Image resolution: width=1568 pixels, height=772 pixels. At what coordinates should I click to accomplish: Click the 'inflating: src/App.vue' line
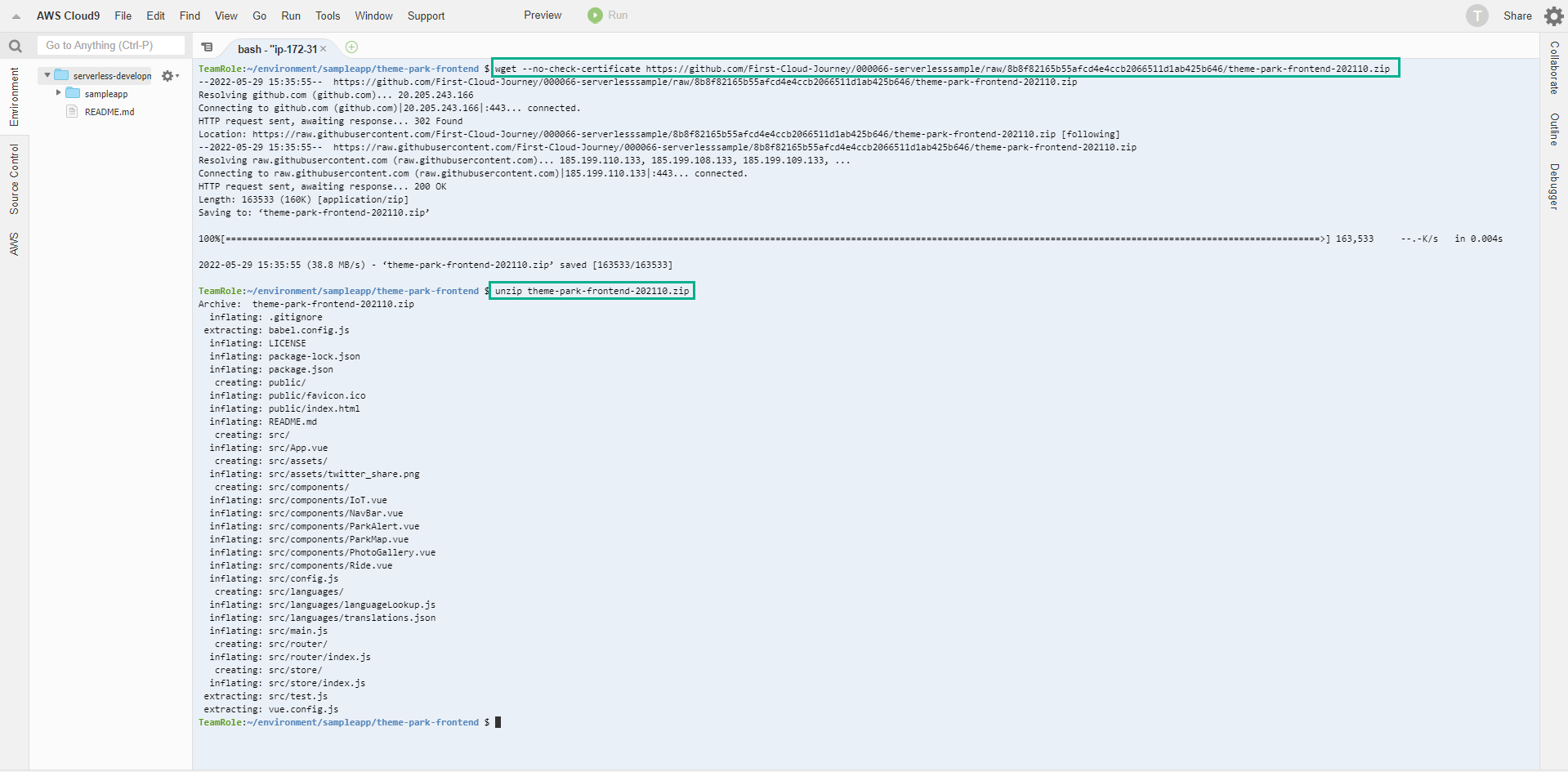[x=268, y=448]
